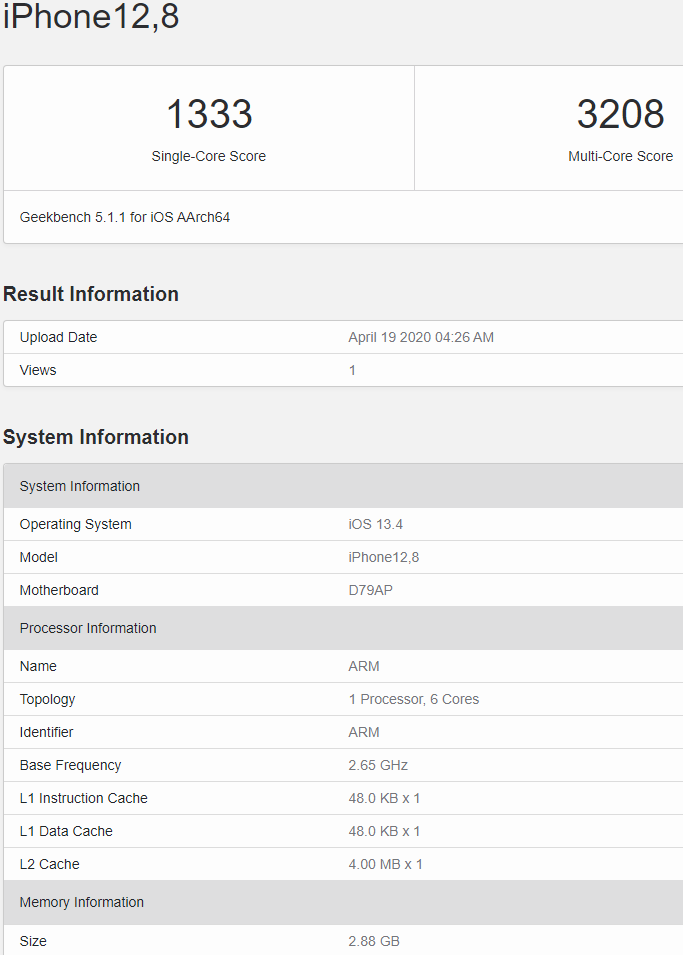The width and height of the screenshot is (683, 955).
Task: Select the Views count value 1
Action: click(x=352, y=370)
